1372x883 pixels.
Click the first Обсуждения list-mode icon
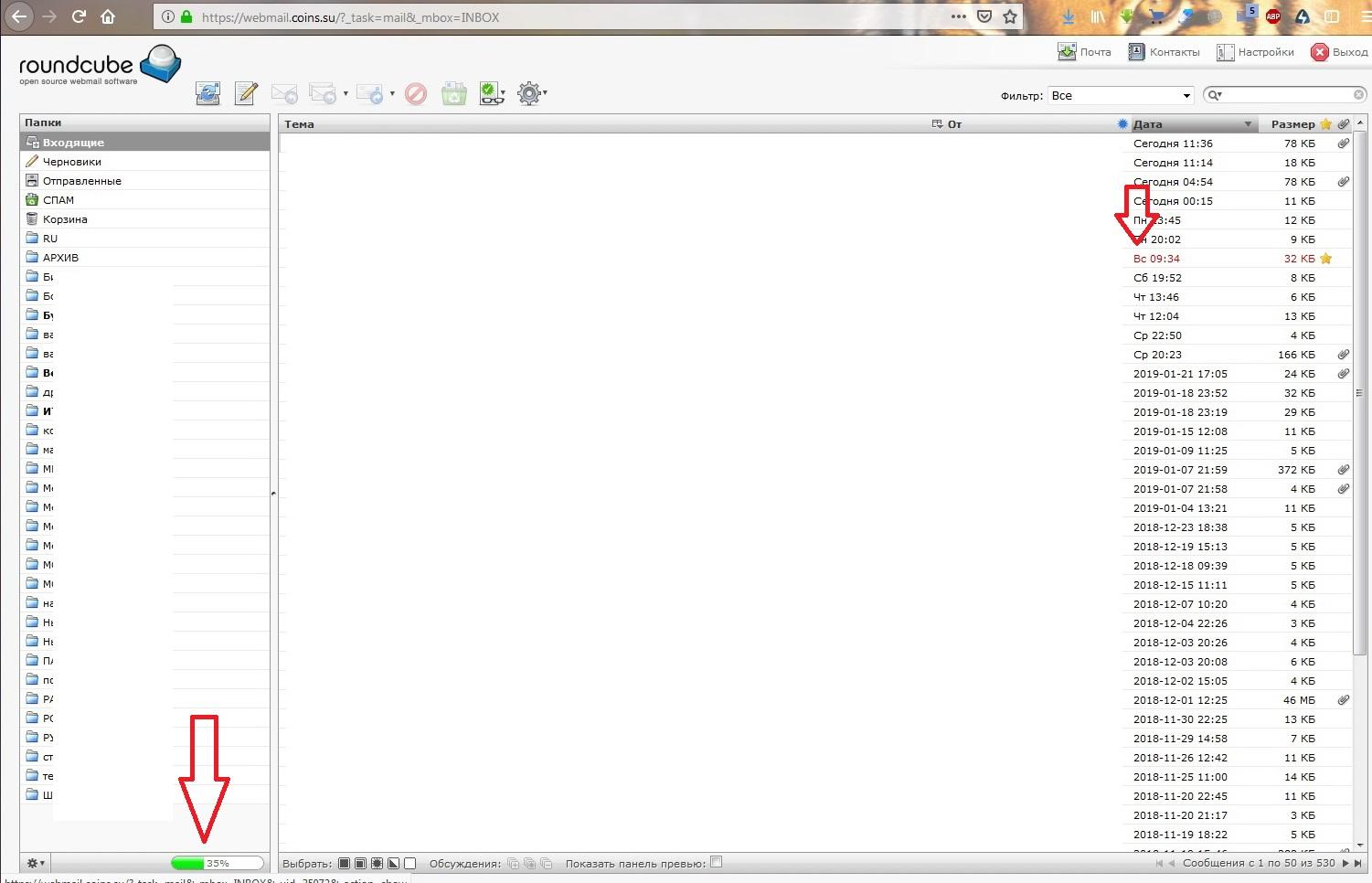pos(513,863)
